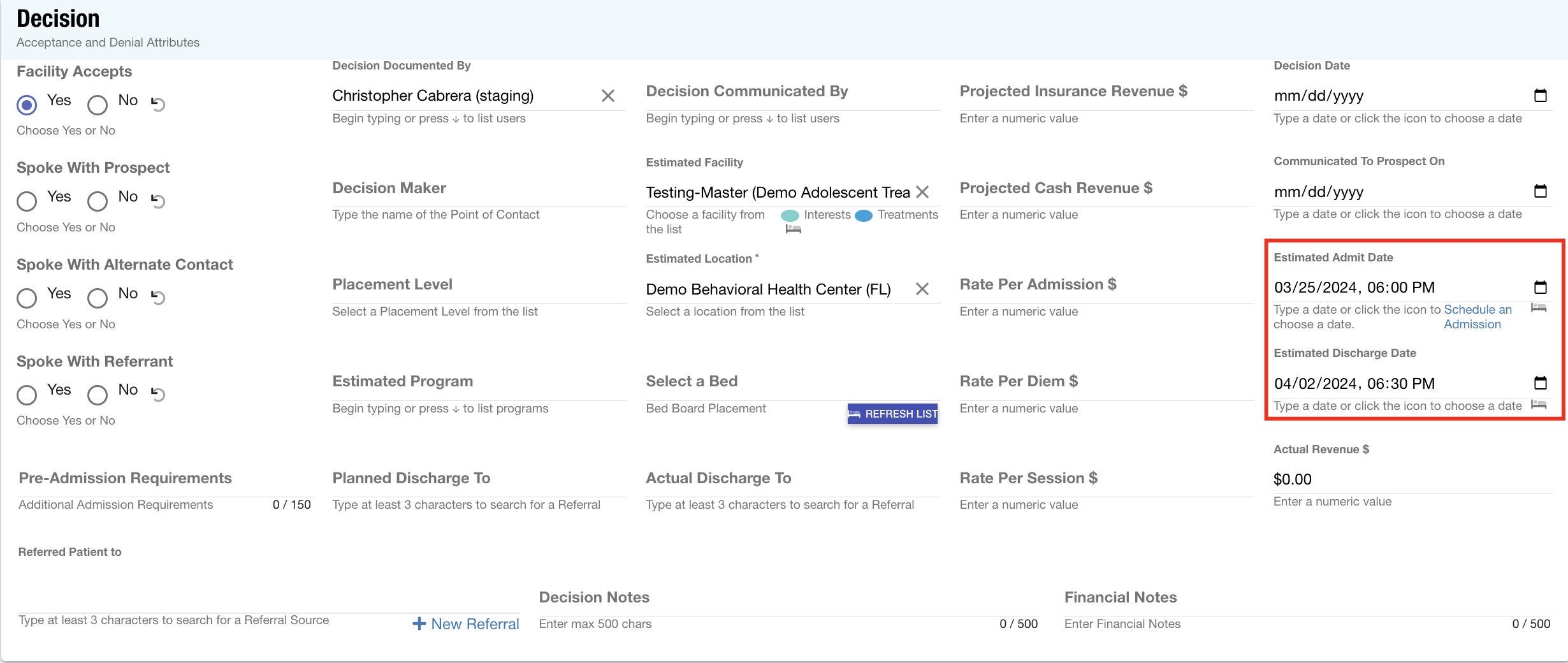Click the Refresh List button
The image size is (1568, 663).
pos(892,414)
